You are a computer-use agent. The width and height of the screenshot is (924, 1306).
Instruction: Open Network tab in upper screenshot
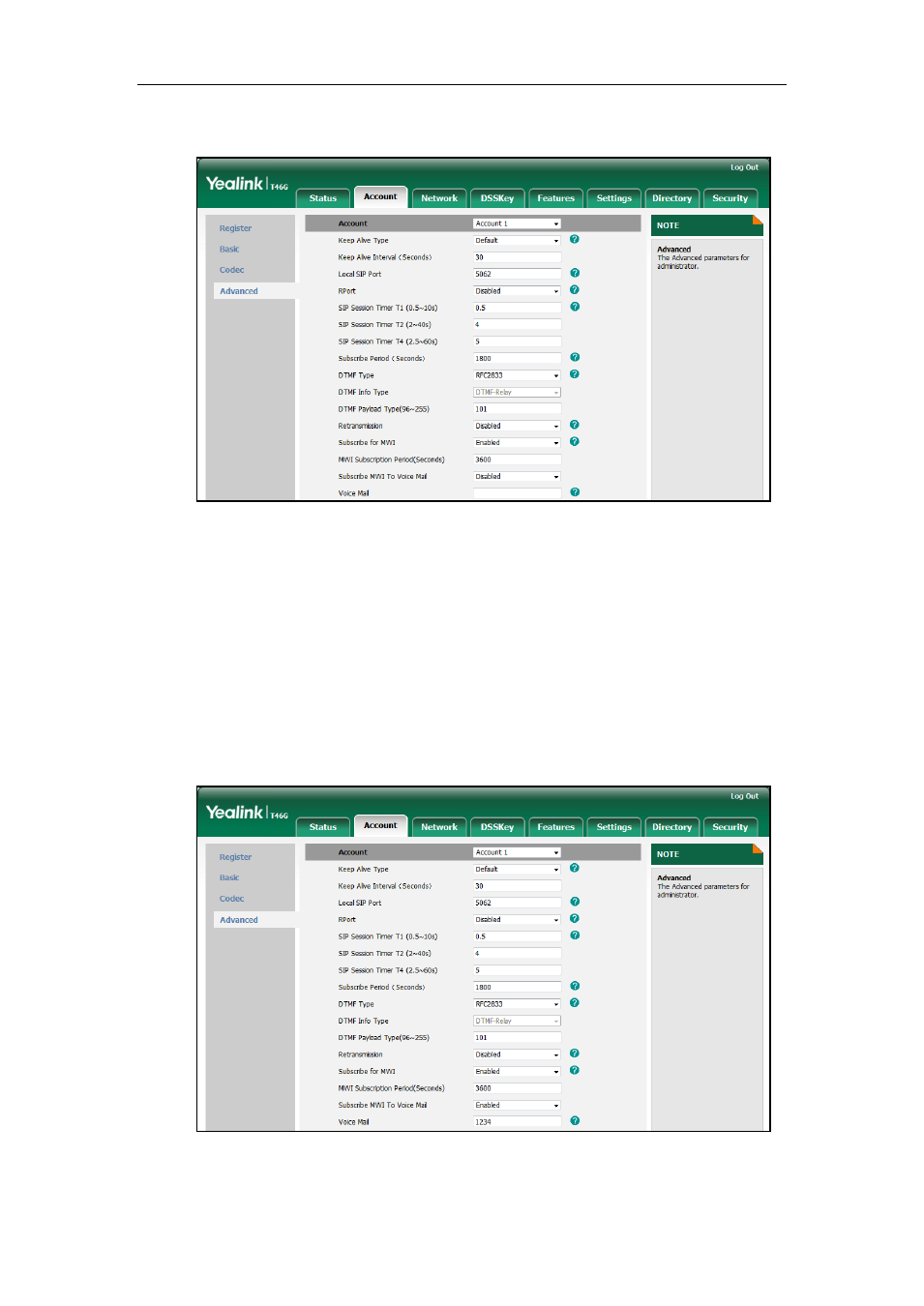coord(439,198)
